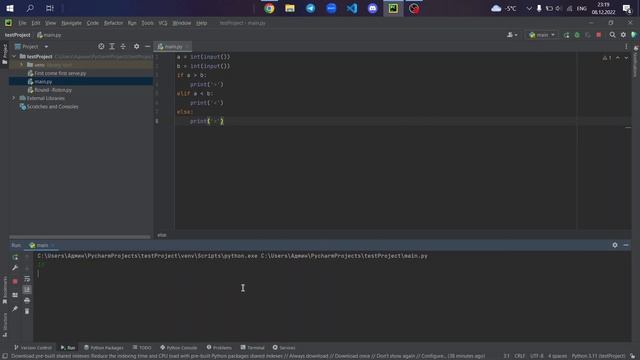Viewport: 640px width, 360px height.
Task: Click '4 spaces' indent setting in status bar
Action: [x=557, y=356]
